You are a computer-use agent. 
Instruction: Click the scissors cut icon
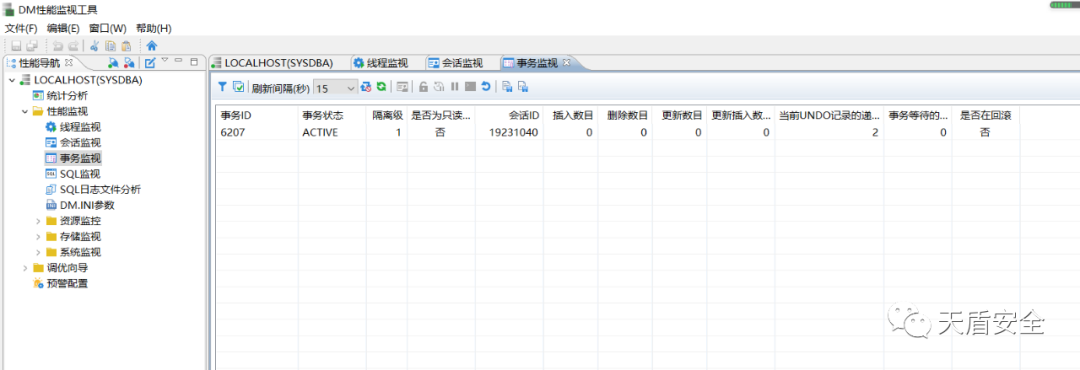tap(95, 46)
